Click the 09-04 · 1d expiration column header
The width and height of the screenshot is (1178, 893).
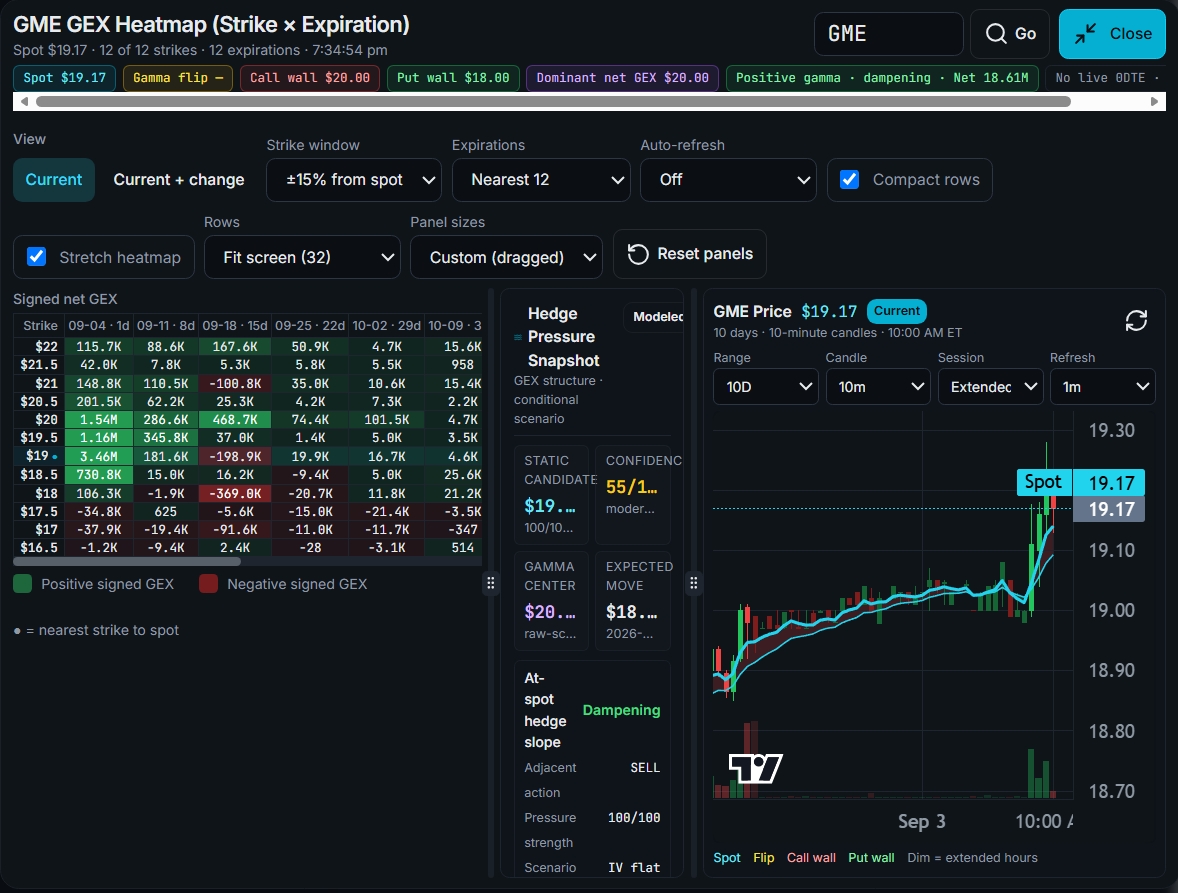98,325
